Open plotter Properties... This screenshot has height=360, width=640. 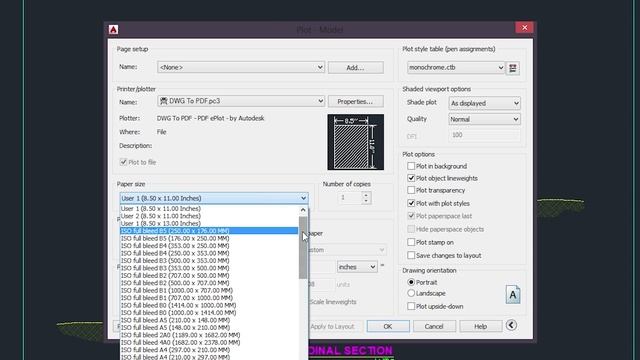[356, 101]
